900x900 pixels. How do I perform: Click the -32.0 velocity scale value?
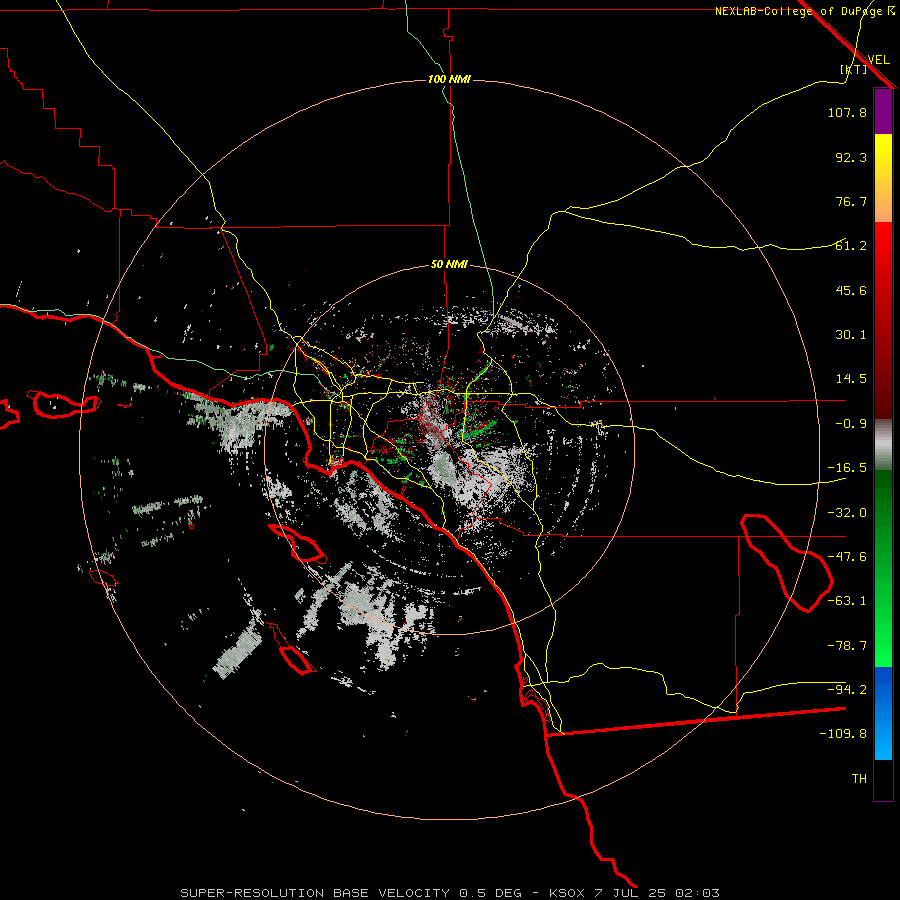[847, 513]
